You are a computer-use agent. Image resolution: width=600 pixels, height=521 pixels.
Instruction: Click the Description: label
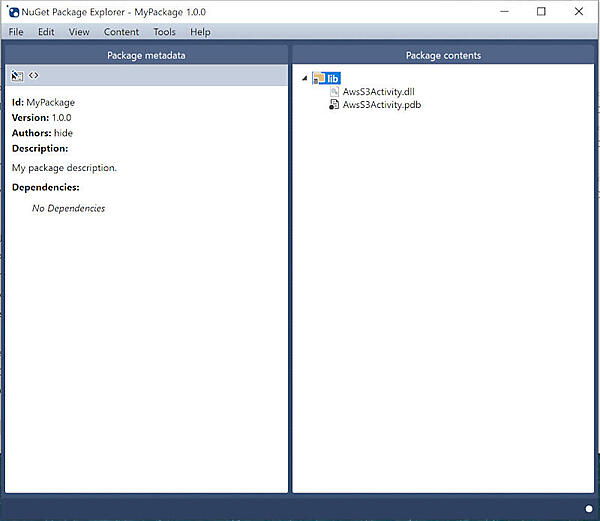pyautogui.click(x=40, y=148)
